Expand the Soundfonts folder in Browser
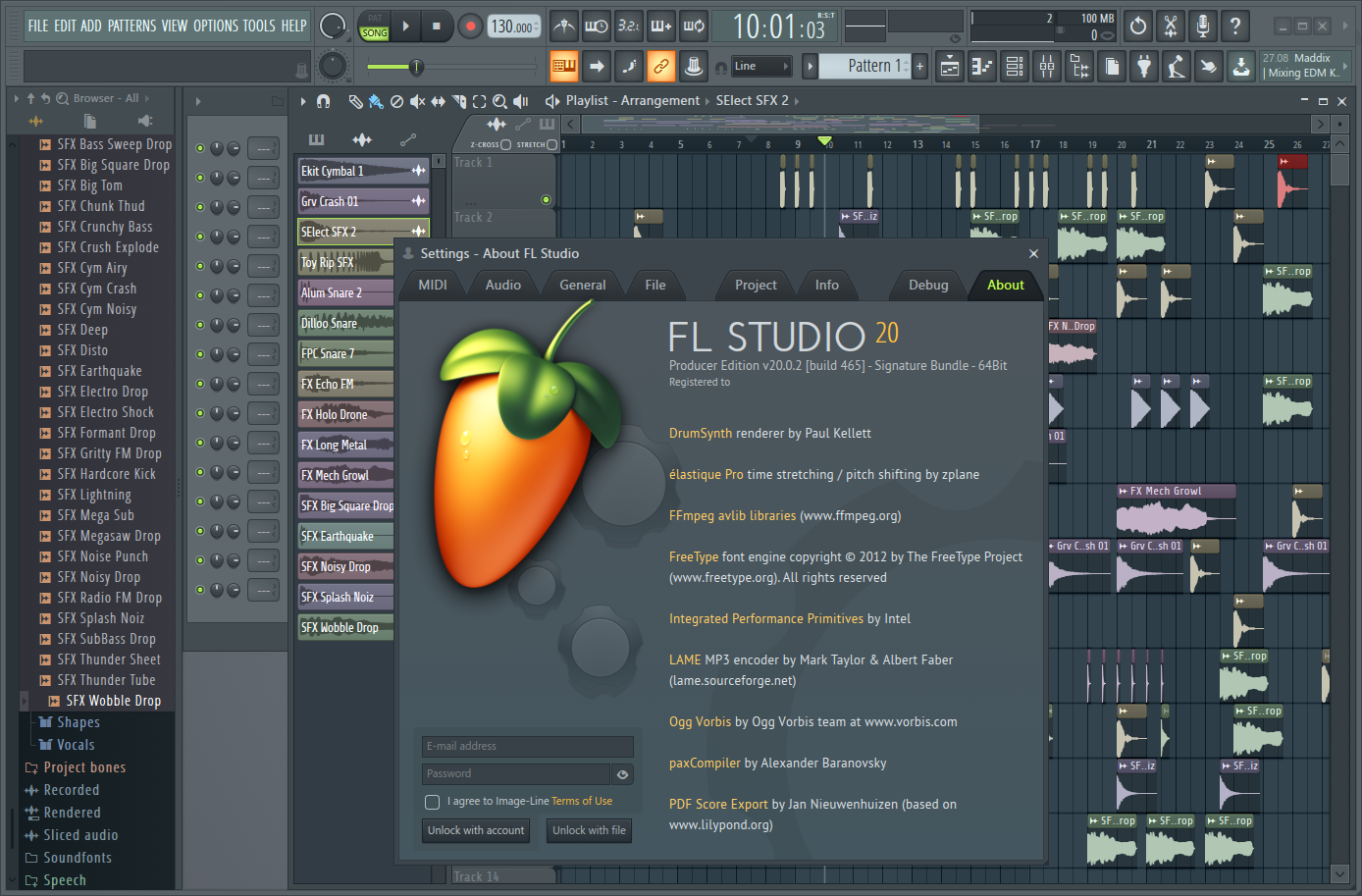Viewport: 1362px width, 896px height. (68, 858)
